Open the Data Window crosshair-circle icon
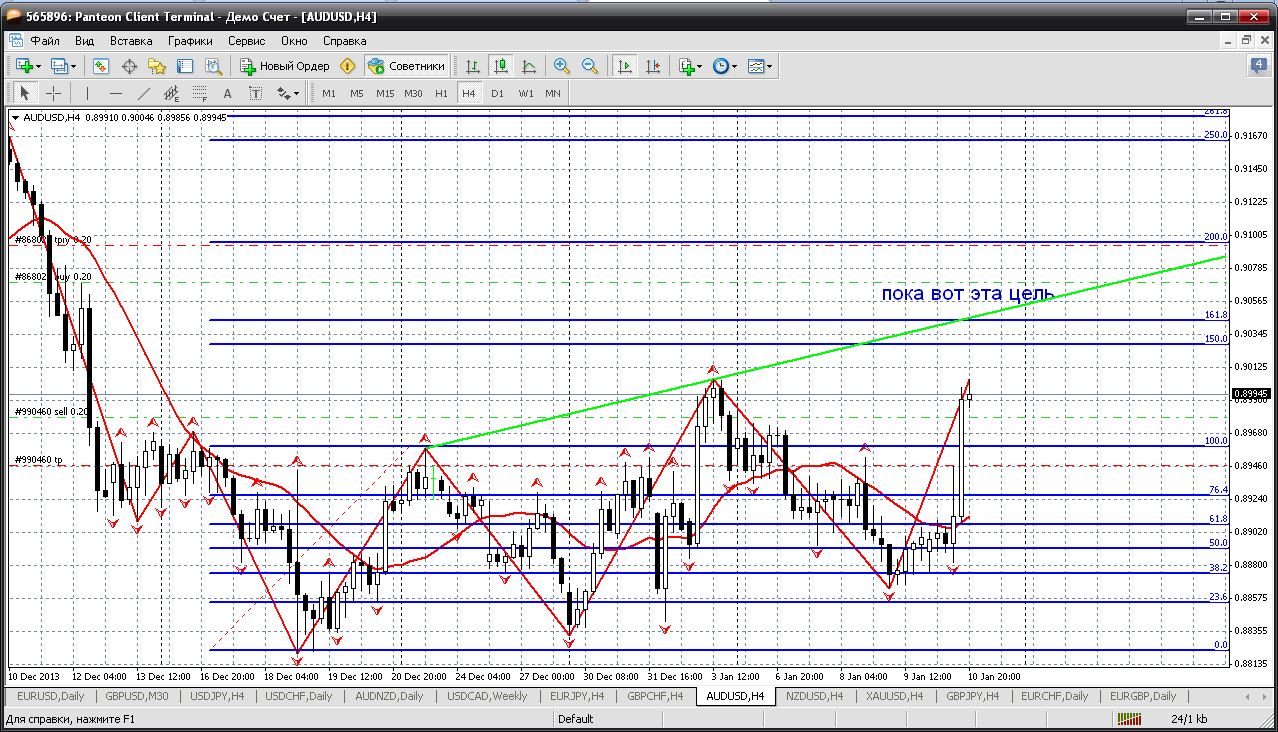 pyautogui.click(x=129, y=66)
